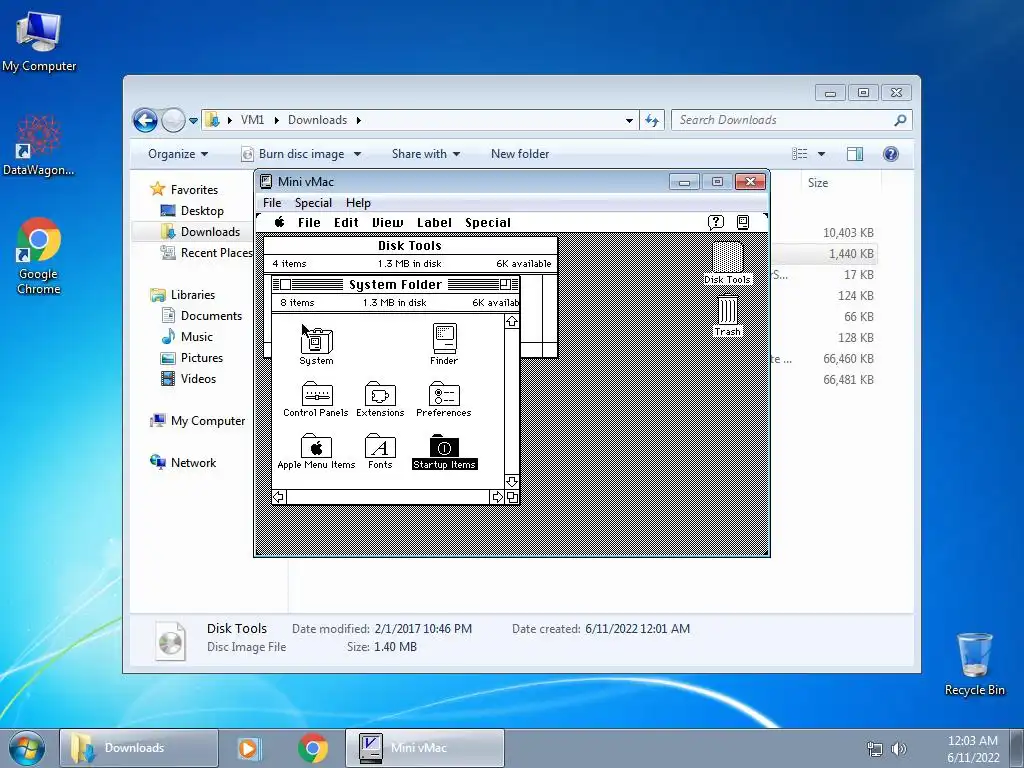1024x768 pixels.
Task: Select the Apple Menu Items folder
Action: [x=317, y=446]
